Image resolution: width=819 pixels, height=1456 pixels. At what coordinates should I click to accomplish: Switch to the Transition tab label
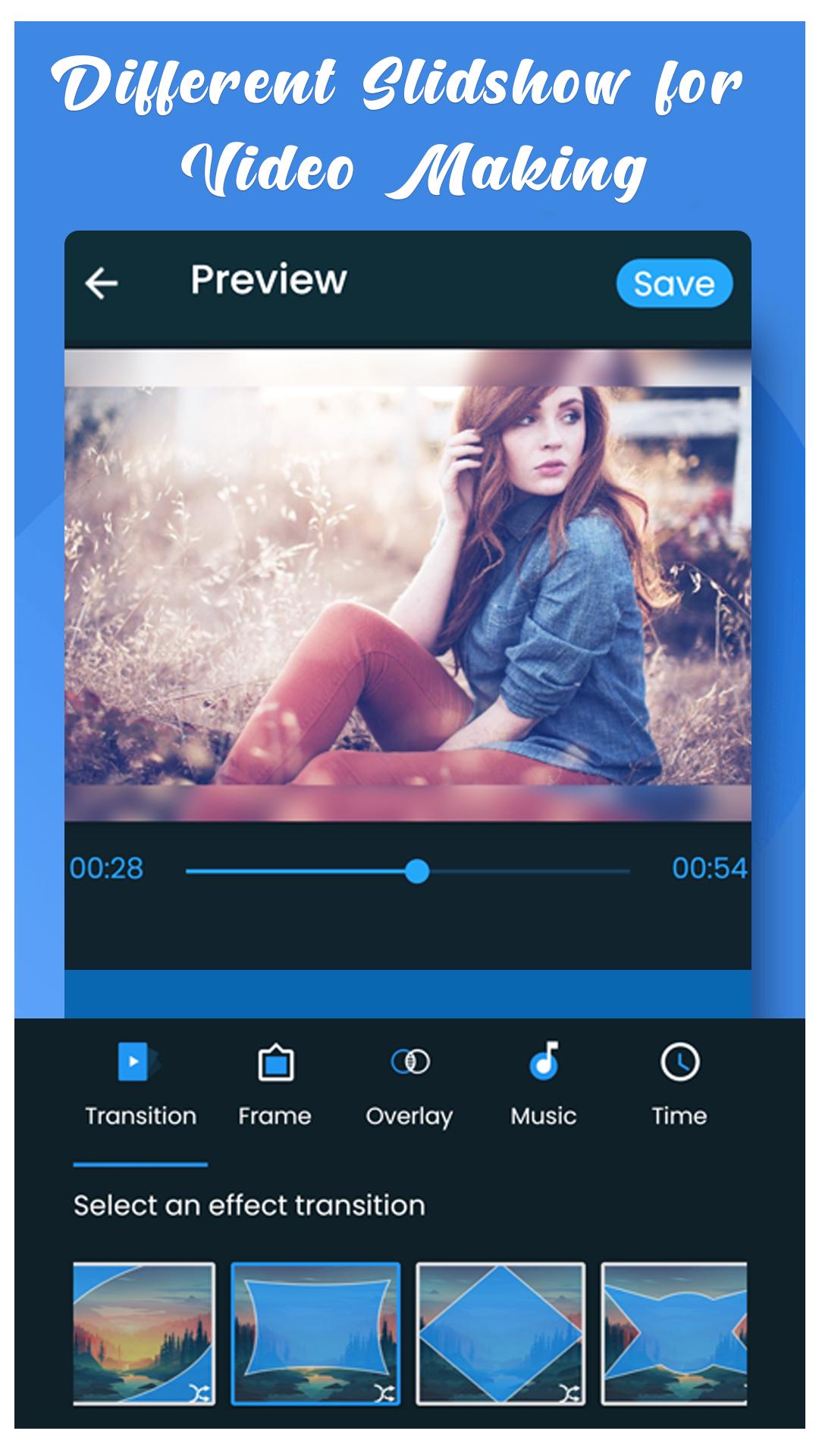tap(141, 1116)
